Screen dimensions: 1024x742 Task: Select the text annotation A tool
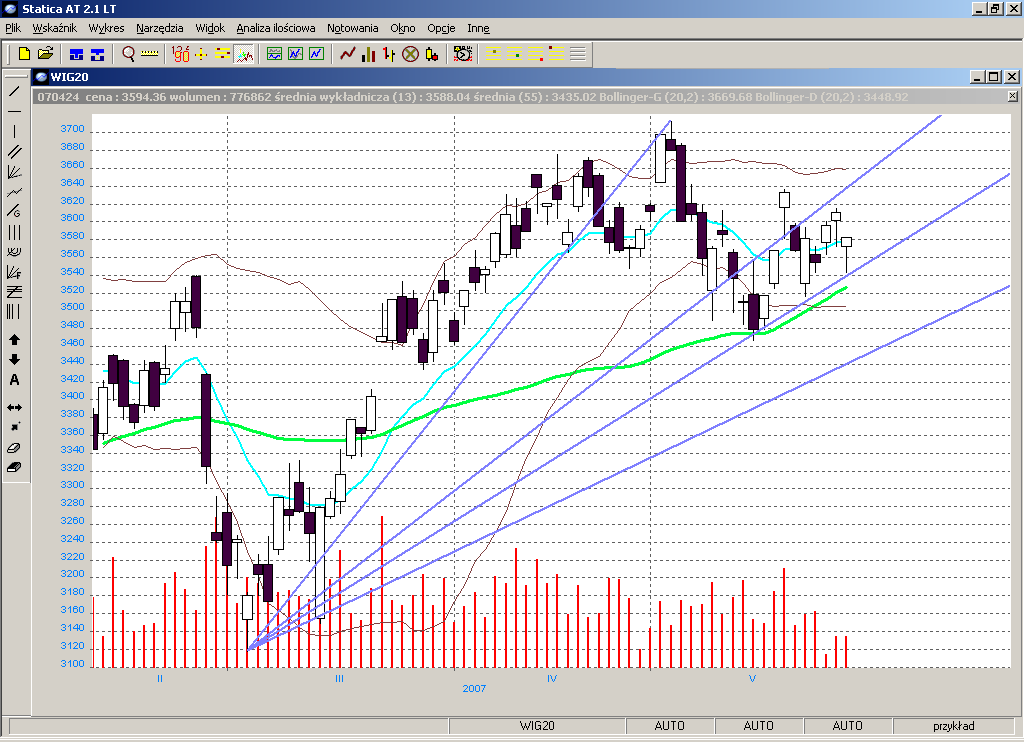click(14, 380)
